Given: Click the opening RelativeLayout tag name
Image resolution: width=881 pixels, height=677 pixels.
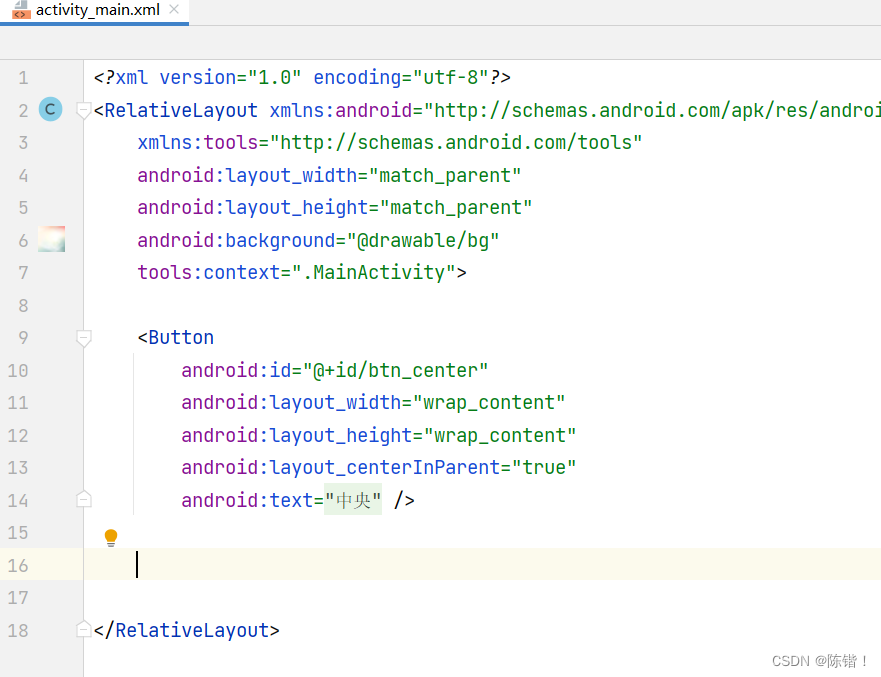Looking at the screenshot, I should pyautogui.click(x=181, y=110).
